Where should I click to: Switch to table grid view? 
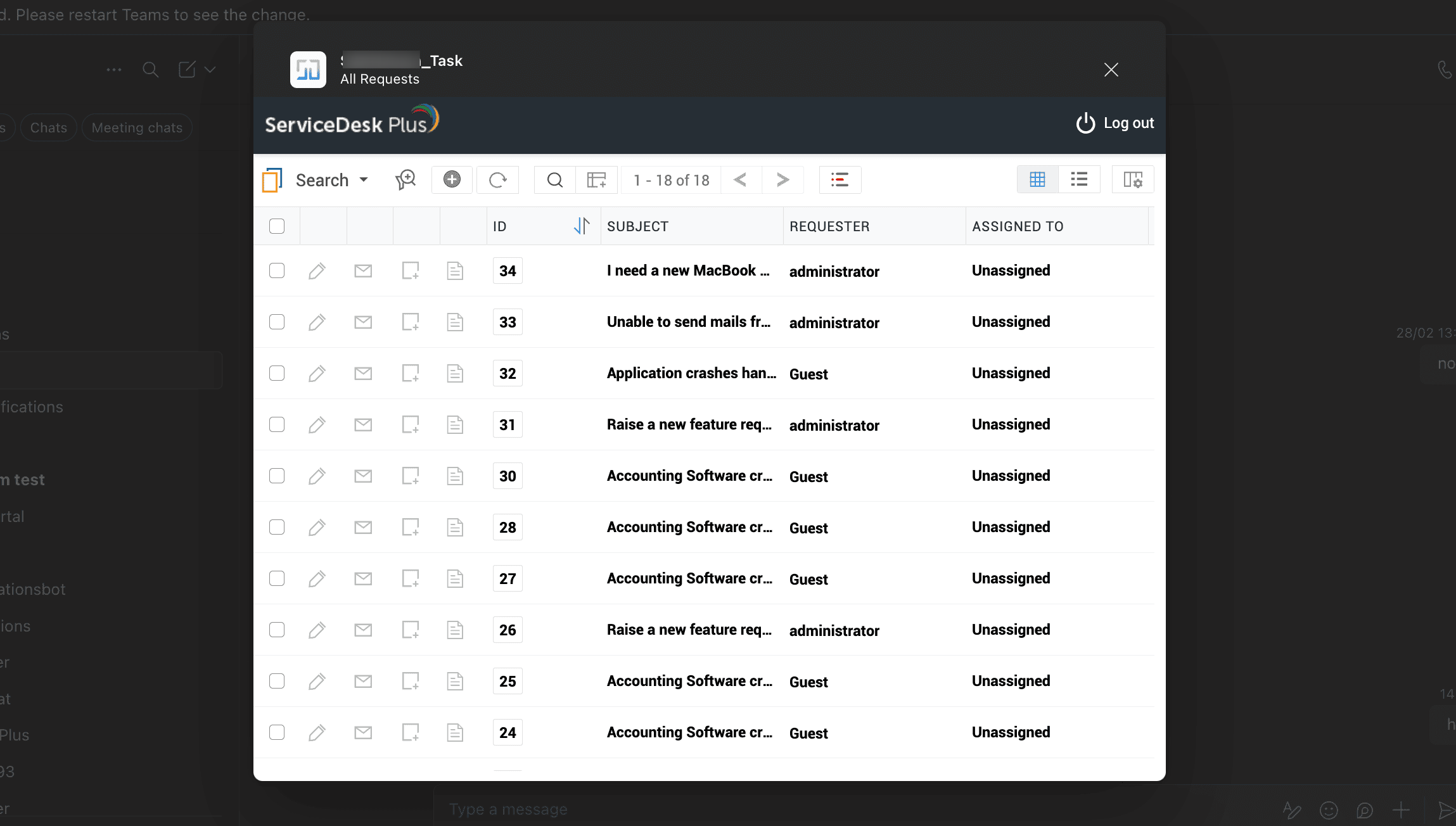coord(1037,180)
